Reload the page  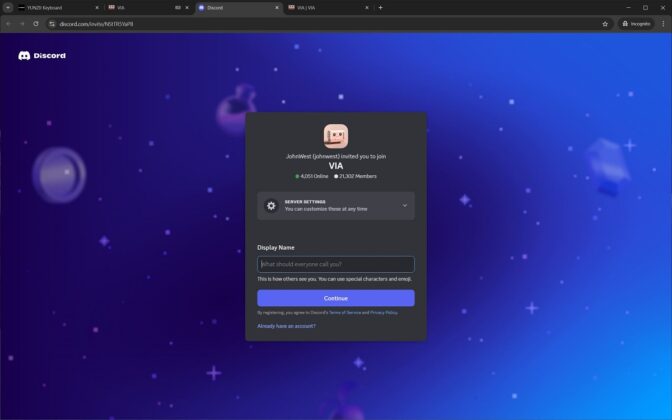(36, 24)
